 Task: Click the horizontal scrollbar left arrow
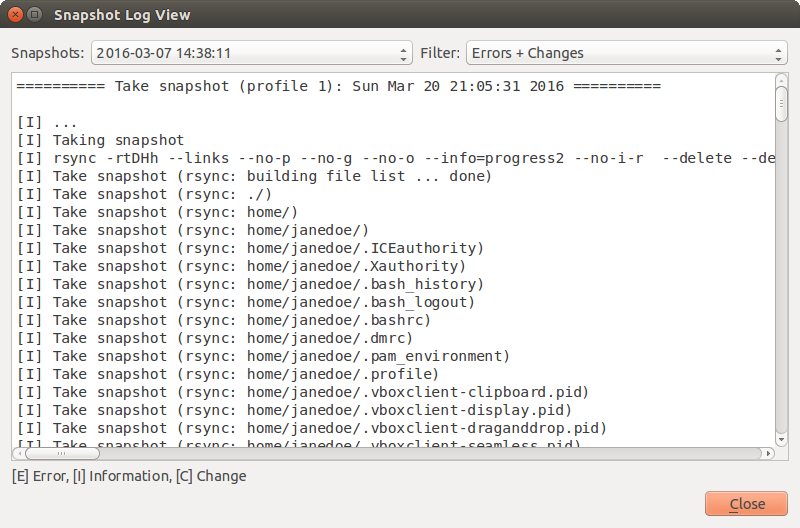coord(19,453)
